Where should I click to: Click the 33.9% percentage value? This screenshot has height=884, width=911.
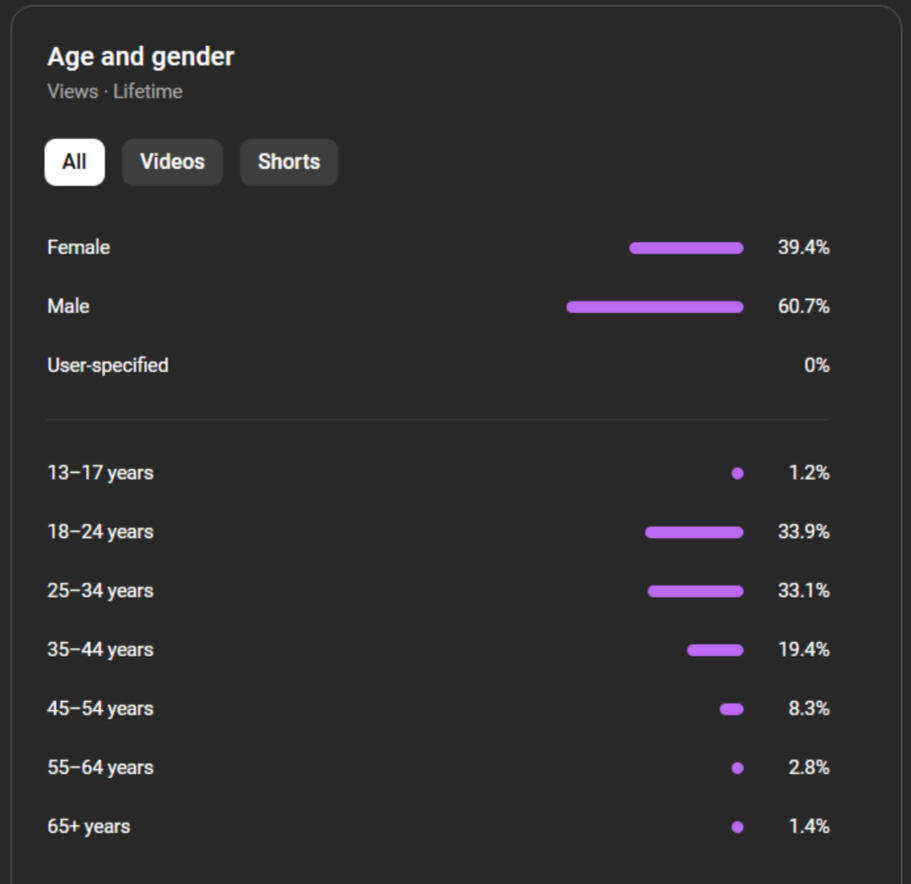(x=803, y=532)
